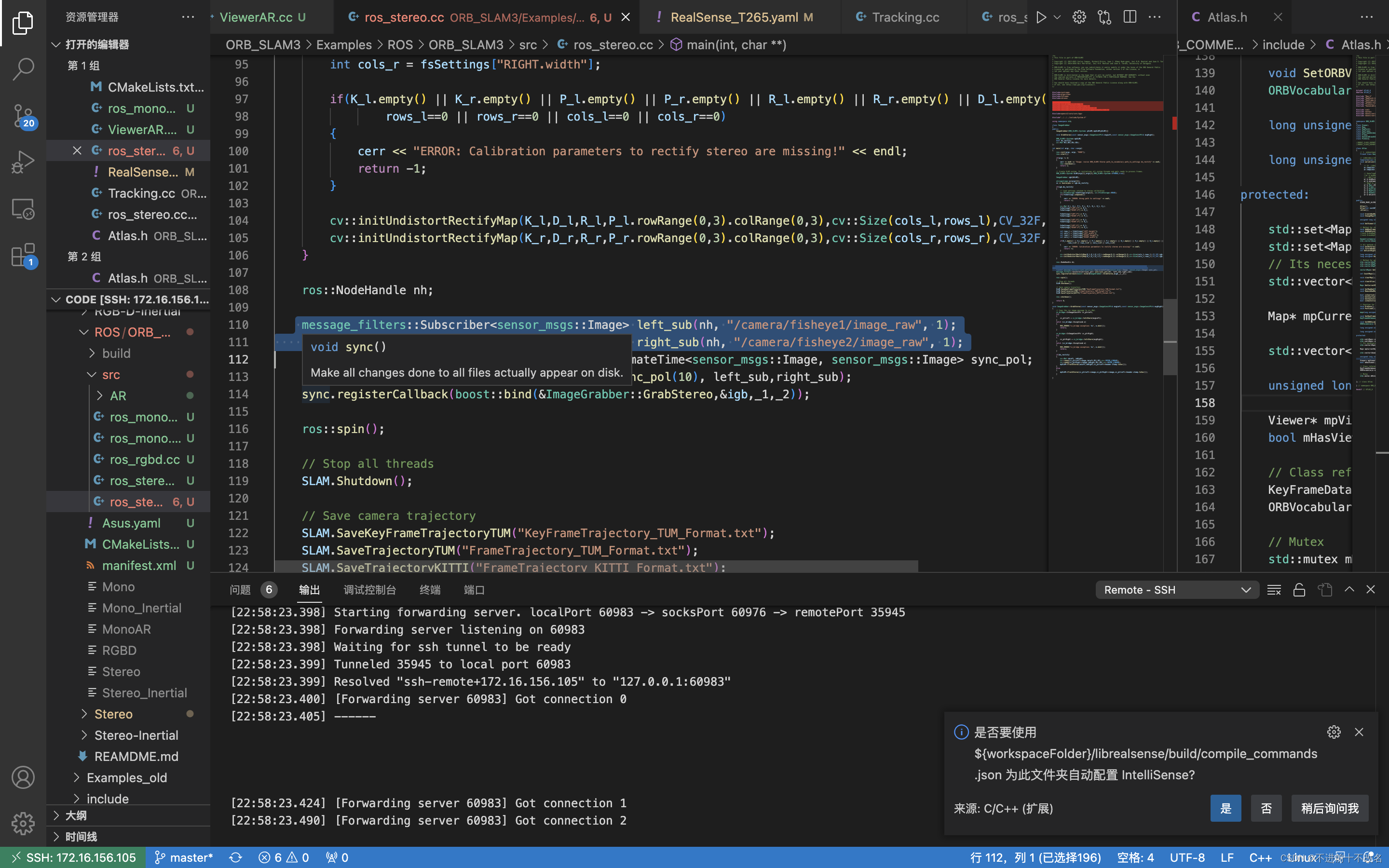Viewport: 1389px width, 868px height.
Task: Open the 终端 terminal tab
Action: [430, 590]
